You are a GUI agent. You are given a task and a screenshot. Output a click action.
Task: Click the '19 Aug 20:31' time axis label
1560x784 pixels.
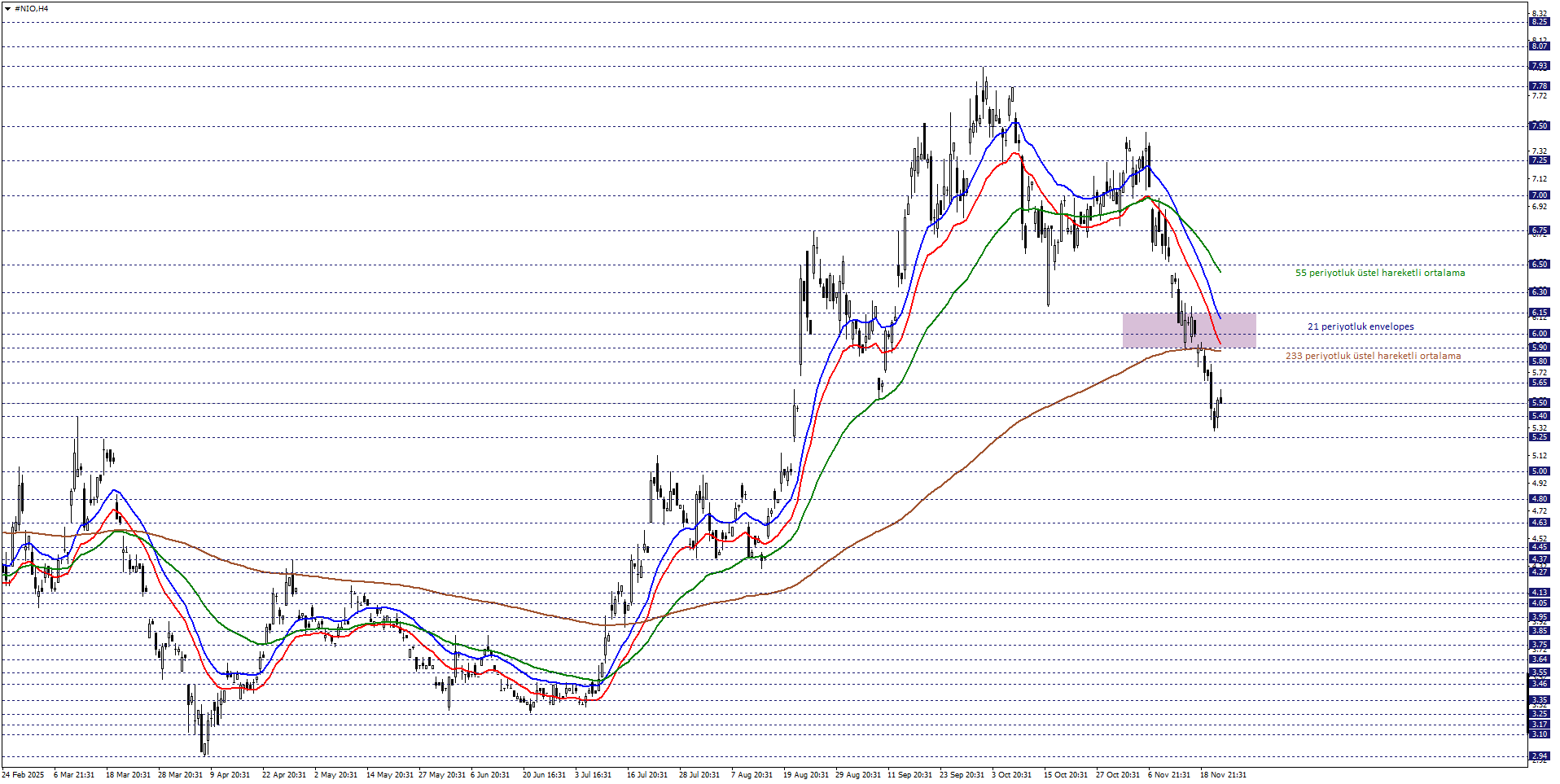pos(806,775)
